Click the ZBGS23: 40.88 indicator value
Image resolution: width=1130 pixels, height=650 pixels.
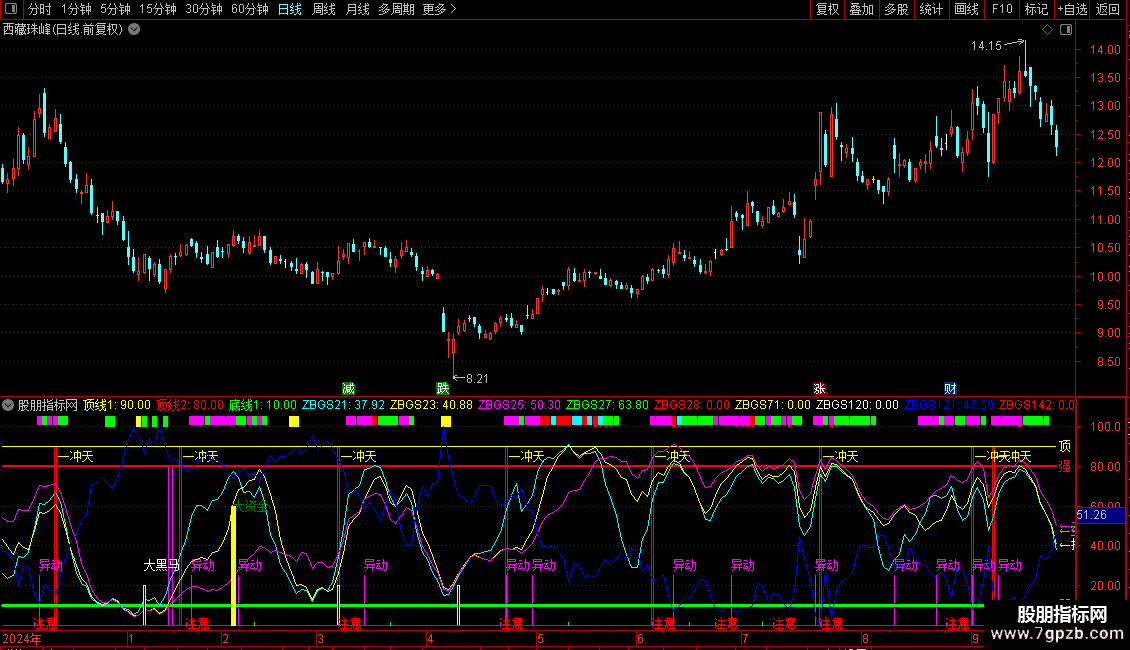point(431,405)
